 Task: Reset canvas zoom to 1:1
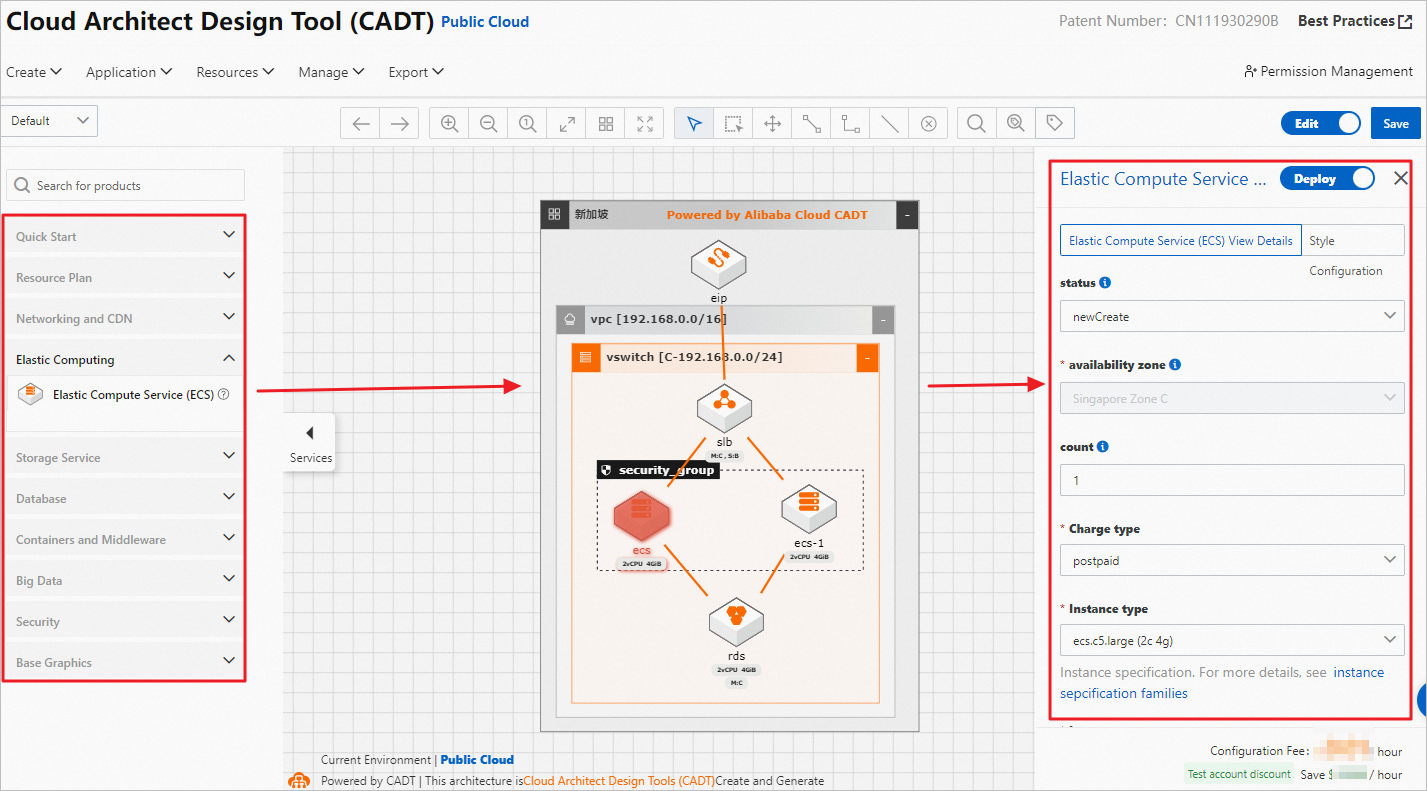tap(527, 124)
